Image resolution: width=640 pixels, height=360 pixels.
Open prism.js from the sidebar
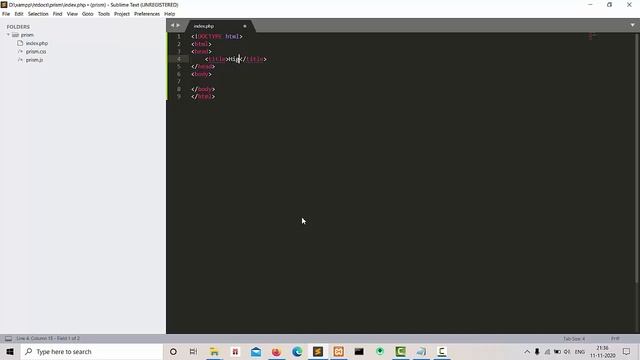tap(34, 60)
